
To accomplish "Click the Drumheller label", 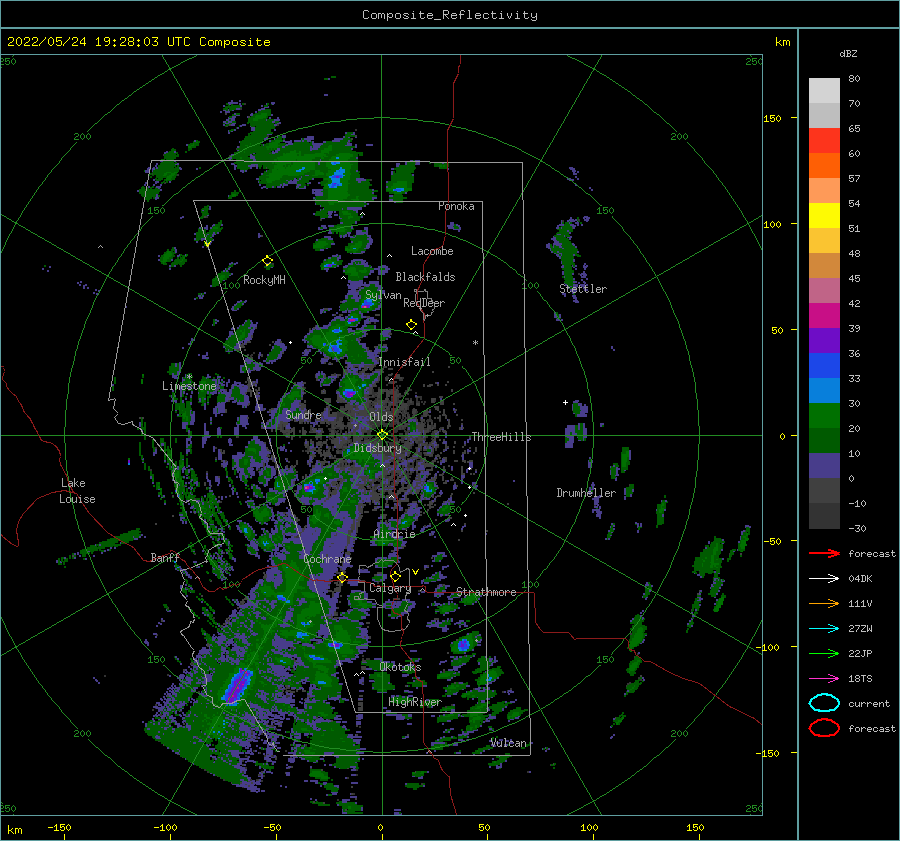I will (586, 493).
